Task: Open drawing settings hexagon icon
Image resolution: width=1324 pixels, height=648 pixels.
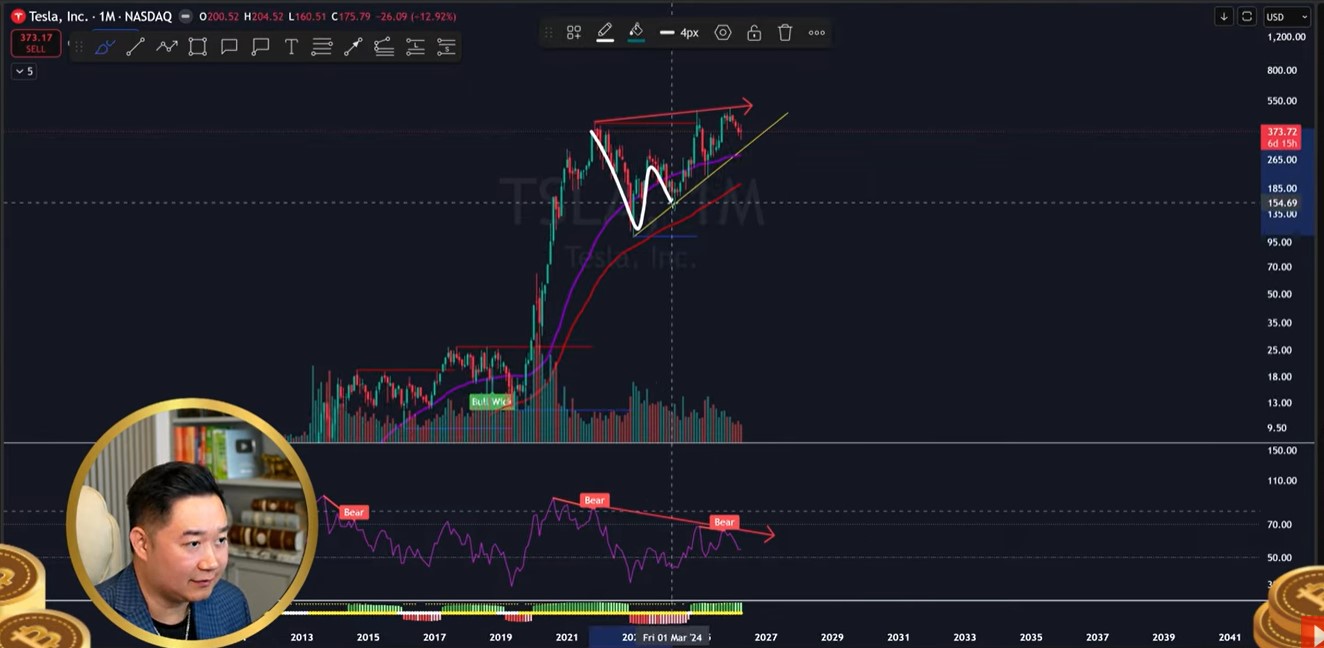Action: pos(723,33)
